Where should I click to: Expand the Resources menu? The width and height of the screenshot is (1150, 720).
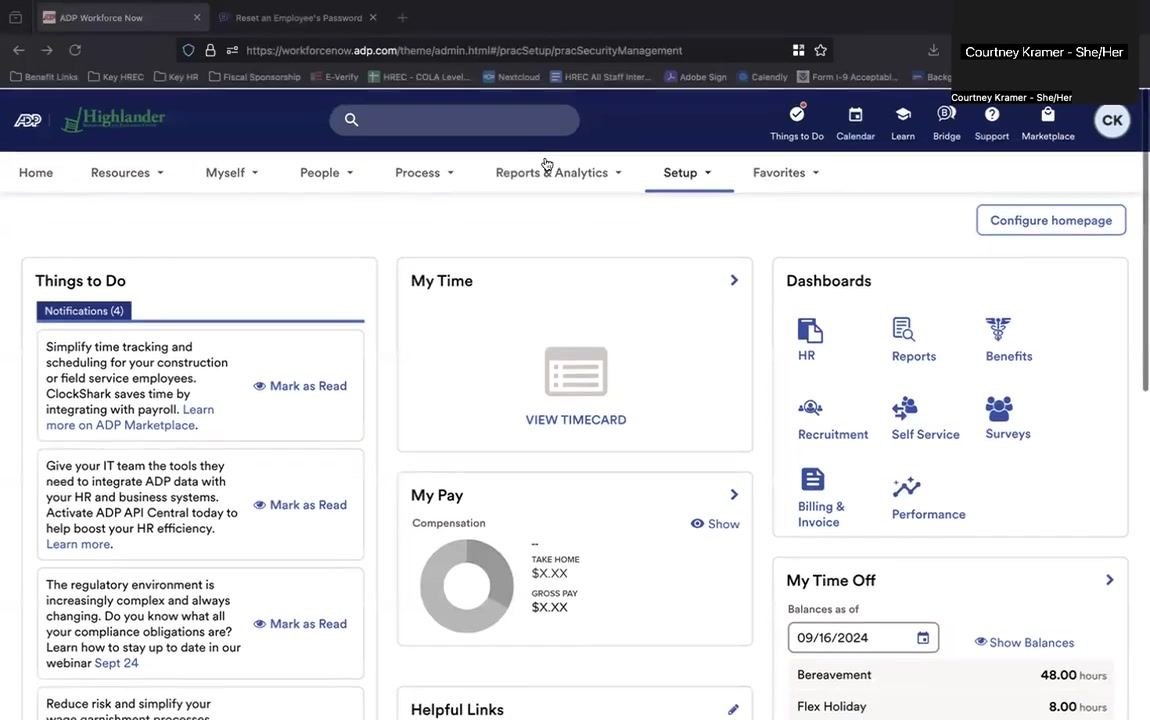pyautogui.click(x=127, y=172)
